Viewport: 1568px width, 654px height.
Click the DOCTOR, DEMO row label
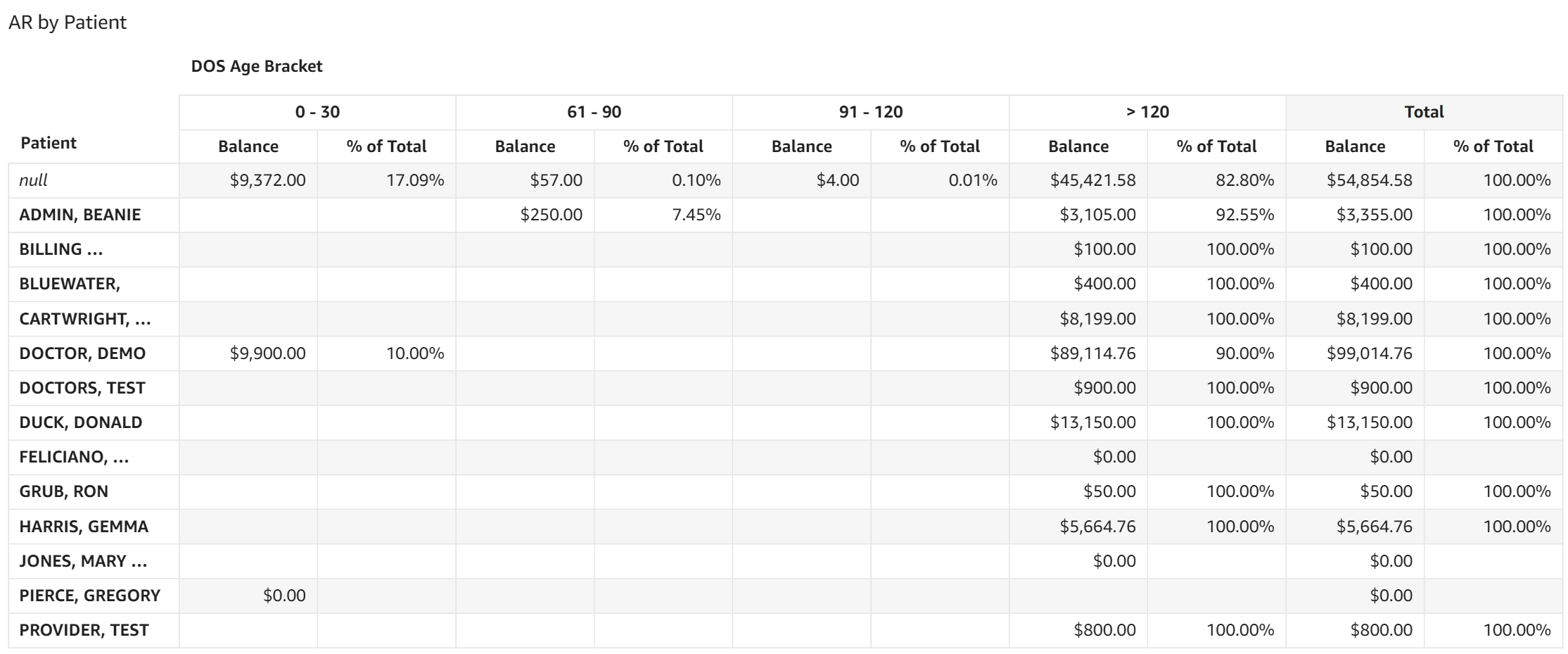click(82, 353)
